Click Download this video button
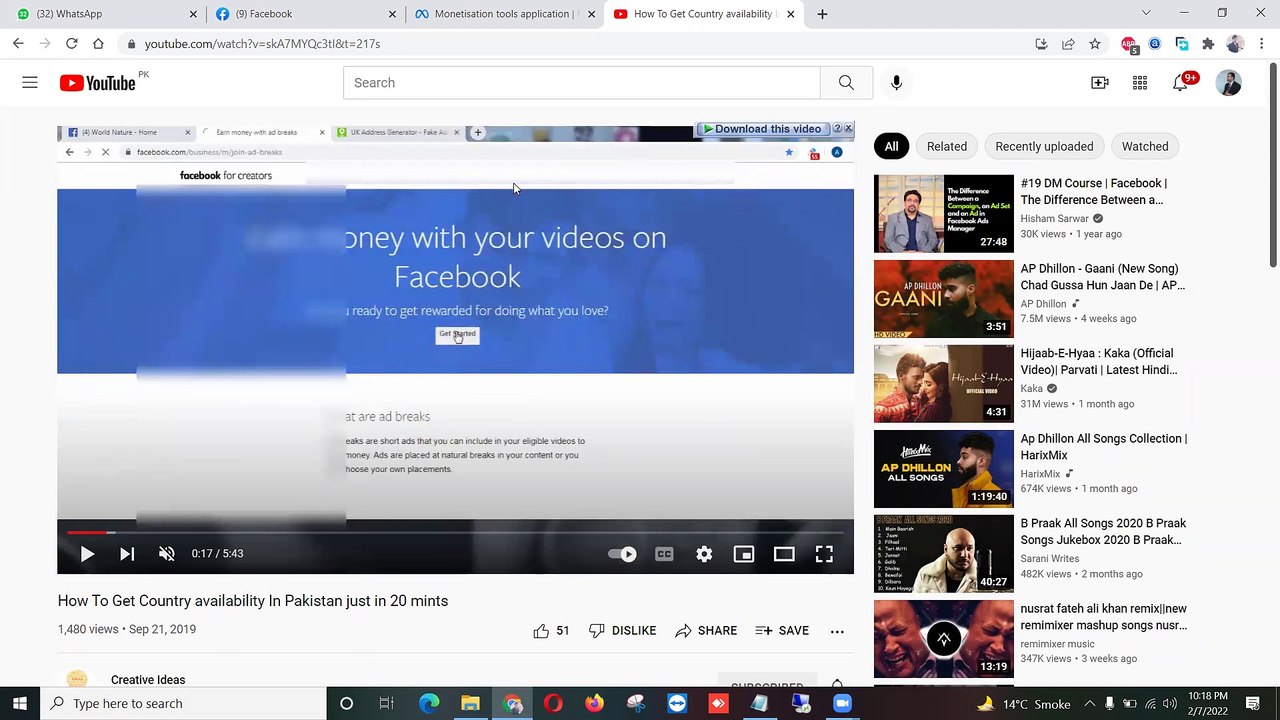Image resolution: width=1280 pixels, height=720 pixels. click(762, 129)
